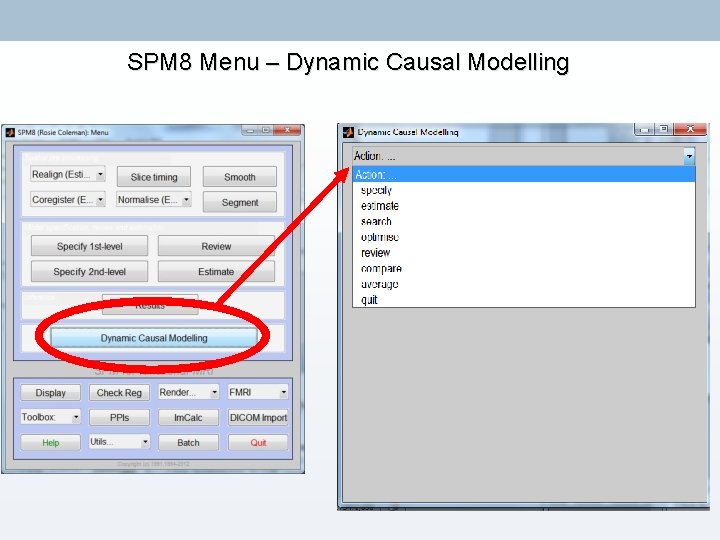
Task: Maximize the SPM8 Menu window
Action: (x=266, y=130)
